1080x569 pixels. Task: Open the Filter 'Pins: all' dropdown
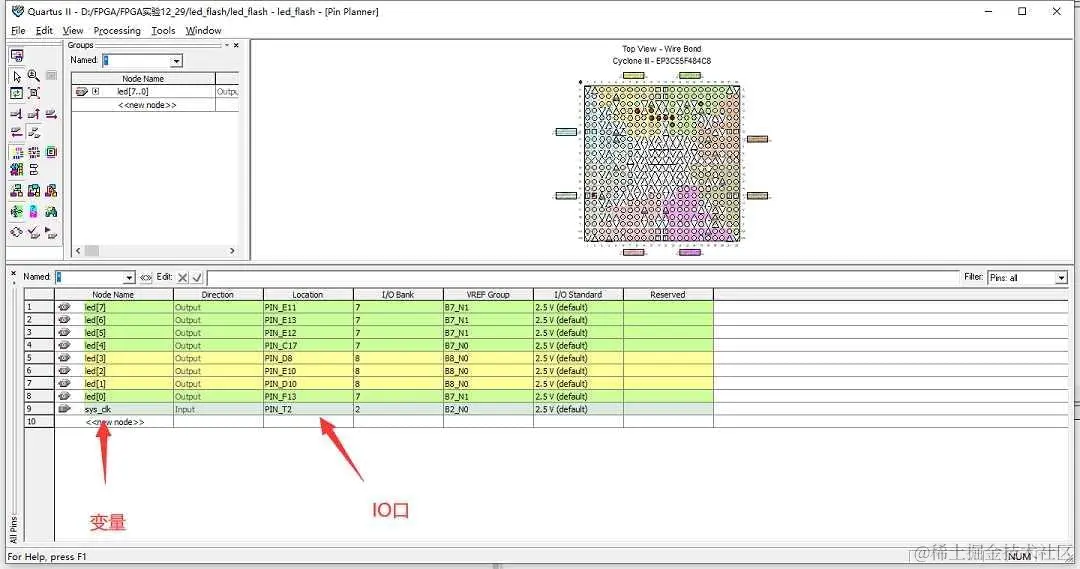1061,278
